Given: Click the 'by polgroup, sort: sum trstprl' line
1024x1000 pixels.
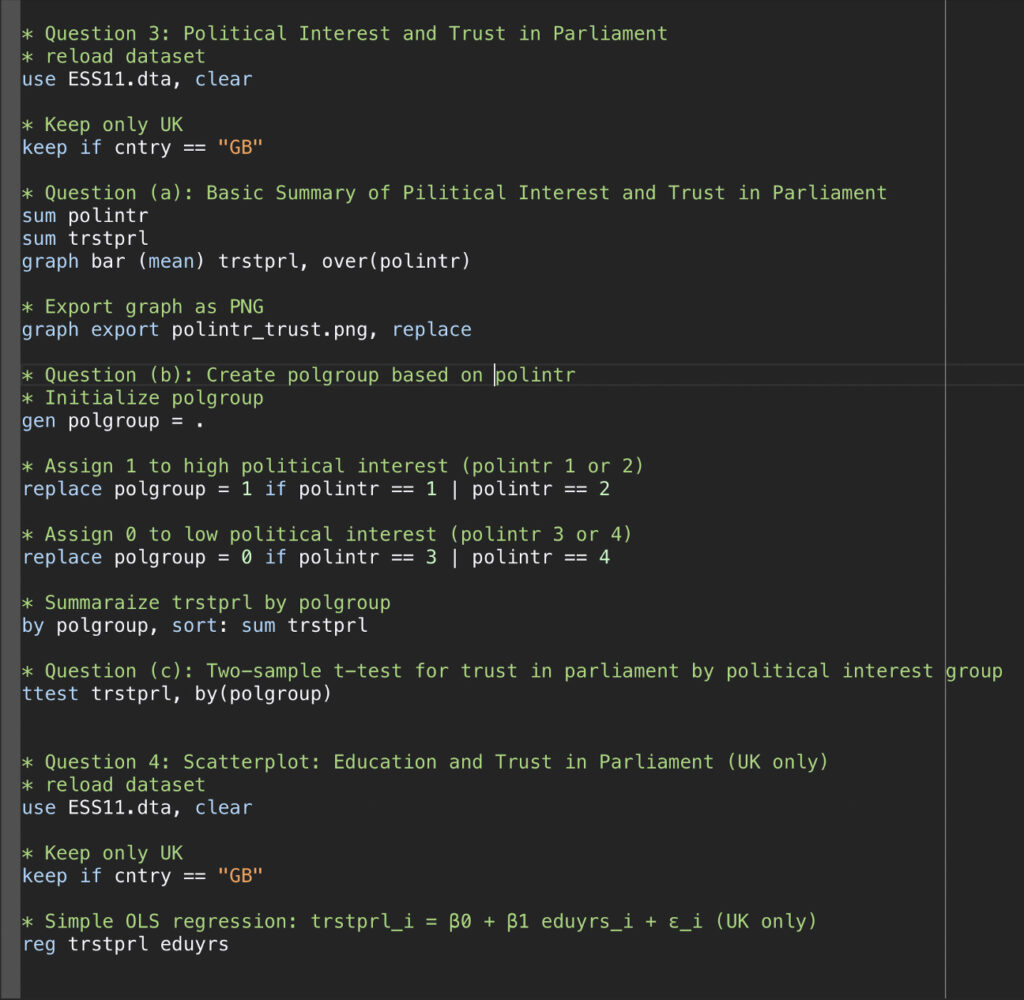Looking at the screenshot, I should [x=194, y=626].
